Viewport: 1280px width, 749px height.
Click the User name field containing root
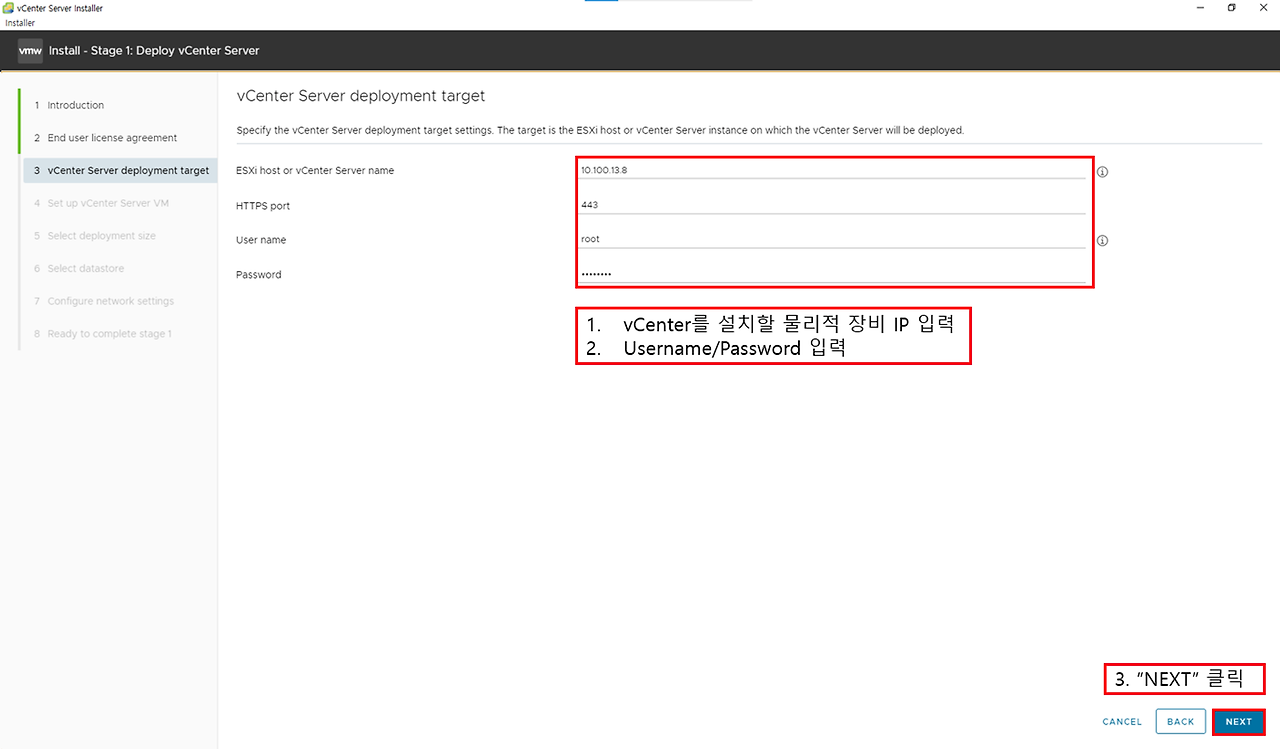pos(833,240)
